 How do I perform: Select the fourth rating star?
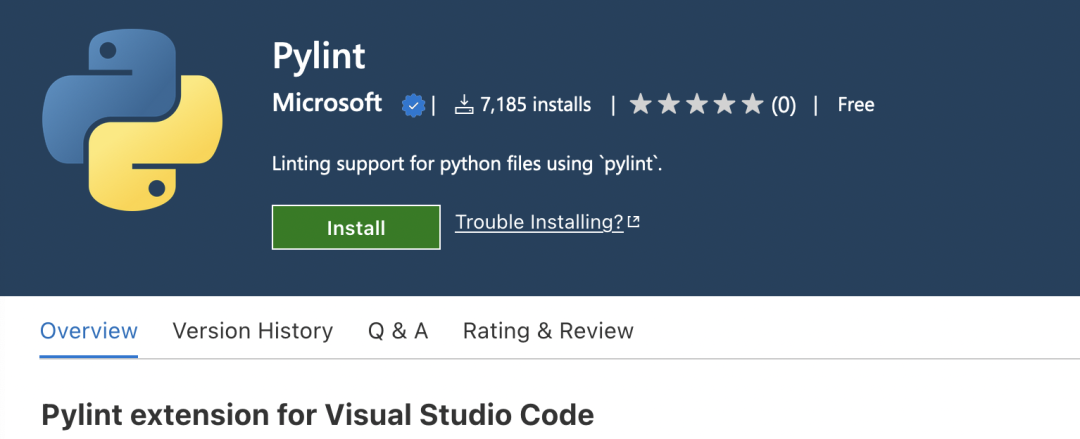pos(725,105)
